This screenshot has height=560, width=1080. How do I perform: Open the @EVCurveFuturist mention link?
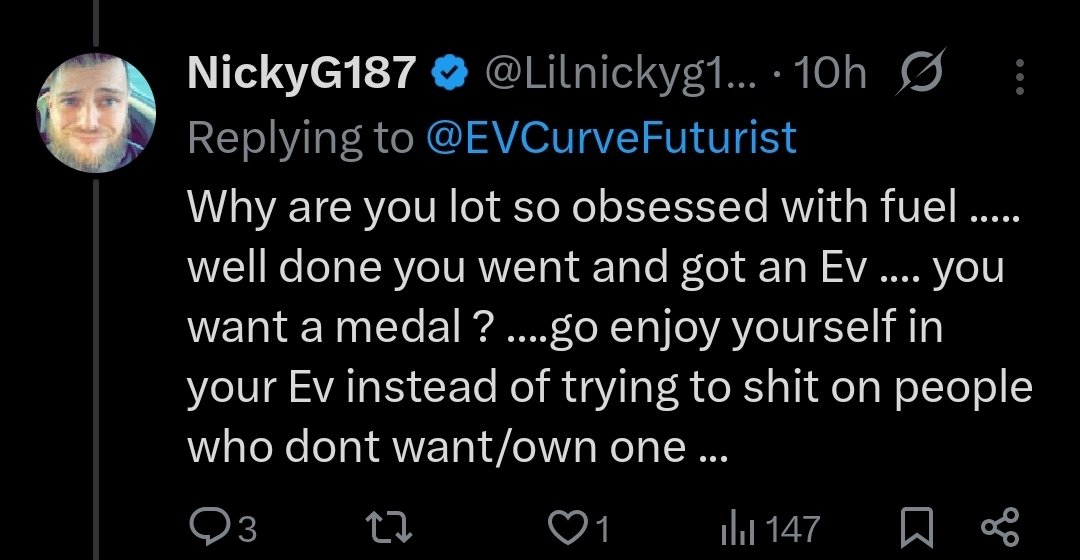612,137
